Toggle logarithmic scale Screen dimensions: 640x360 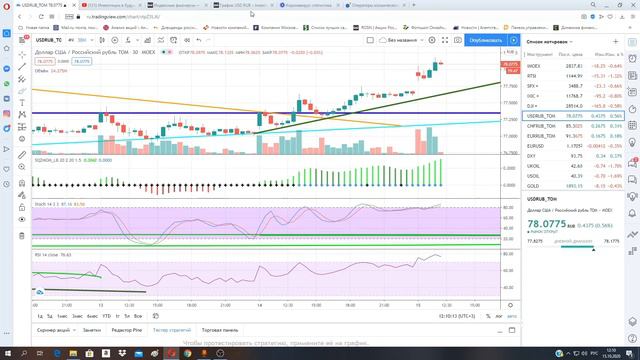499,316
